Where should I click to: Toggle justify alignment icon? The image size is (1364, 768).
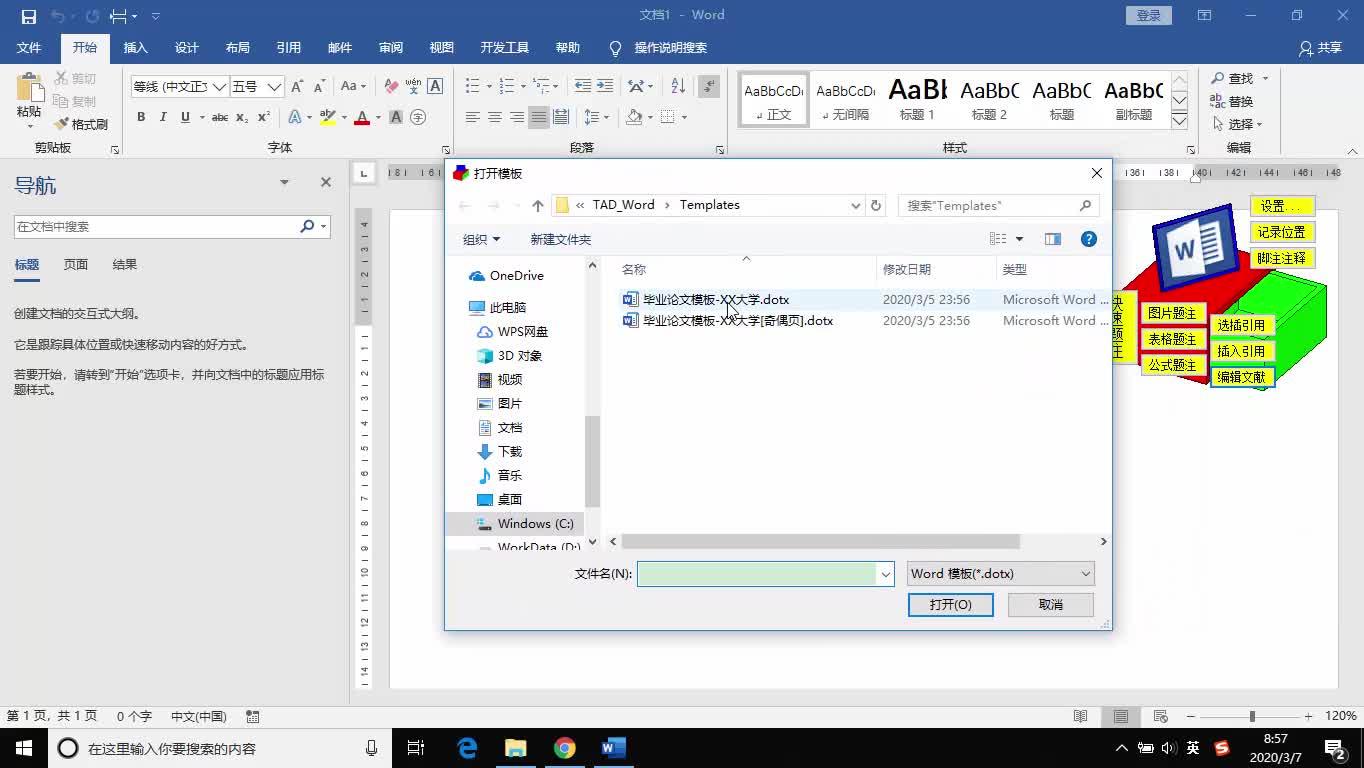[x=539, y=117]
